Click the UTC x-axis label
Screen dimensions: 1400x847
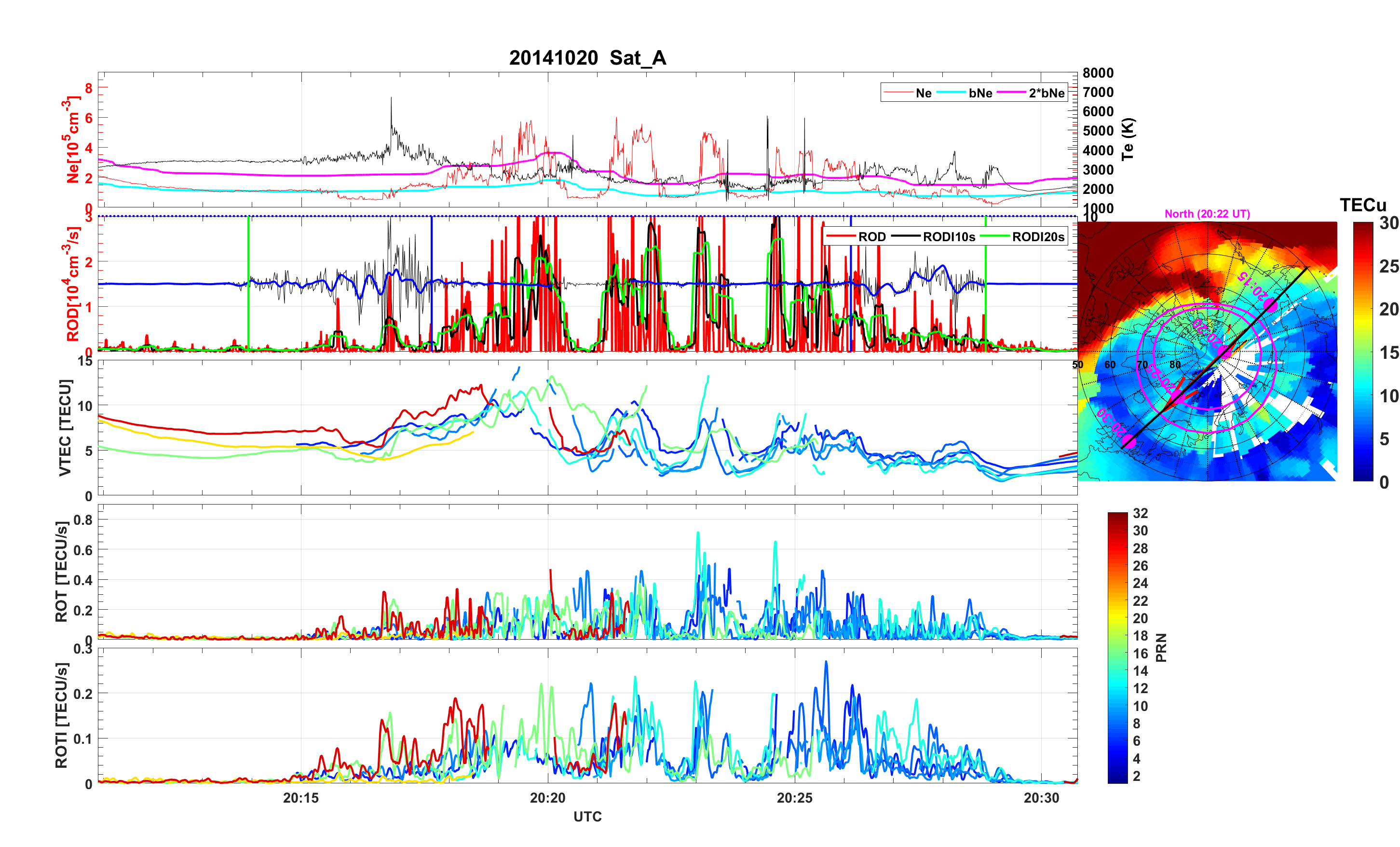tap(587, 816)
